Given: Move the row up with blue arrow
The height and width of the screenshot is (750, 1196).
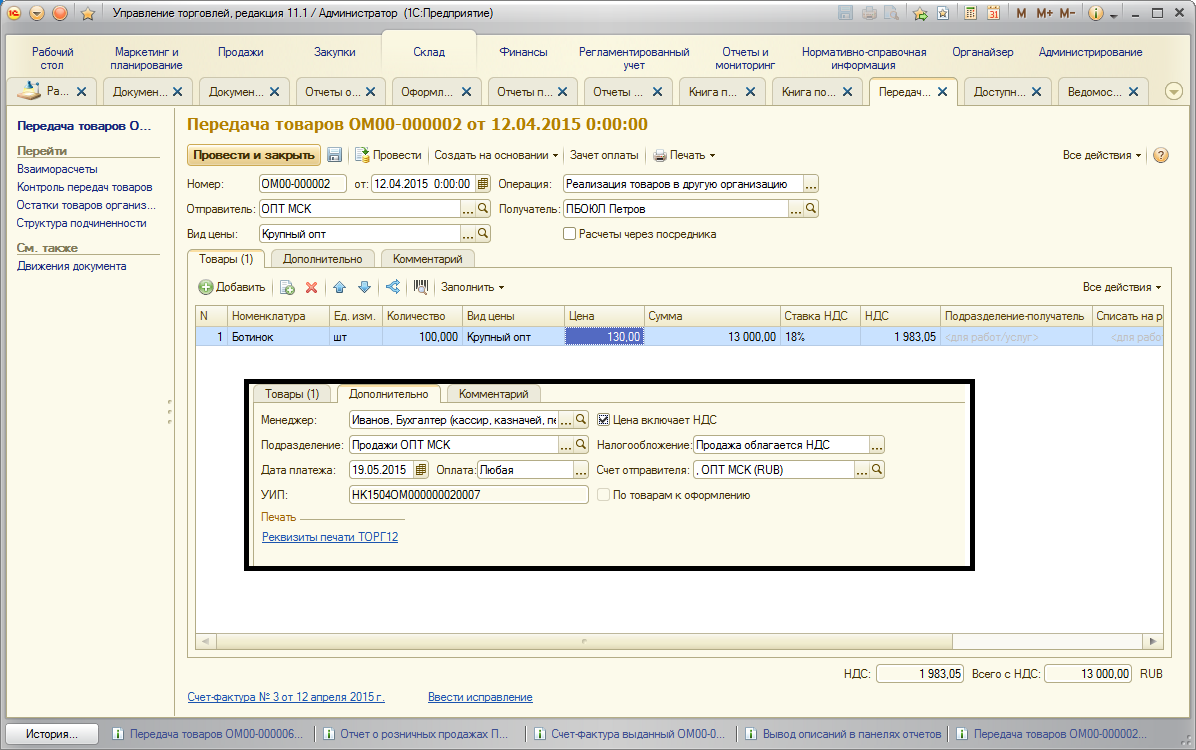Looking at the screenshot, I should (x=339, y=287).
